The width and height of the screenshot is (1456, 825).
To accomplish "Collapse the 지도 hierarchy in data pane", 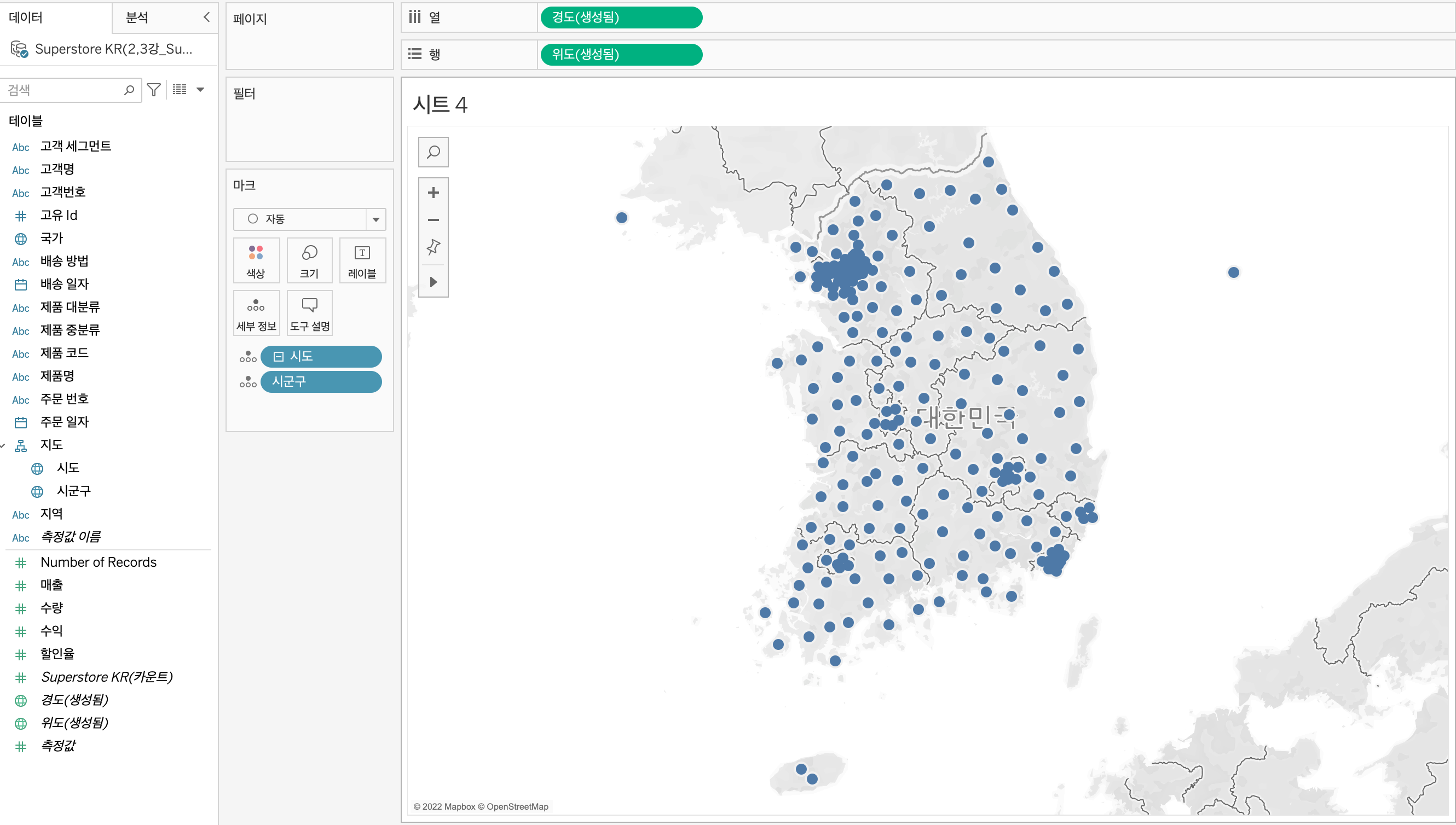I will point(3,446).
